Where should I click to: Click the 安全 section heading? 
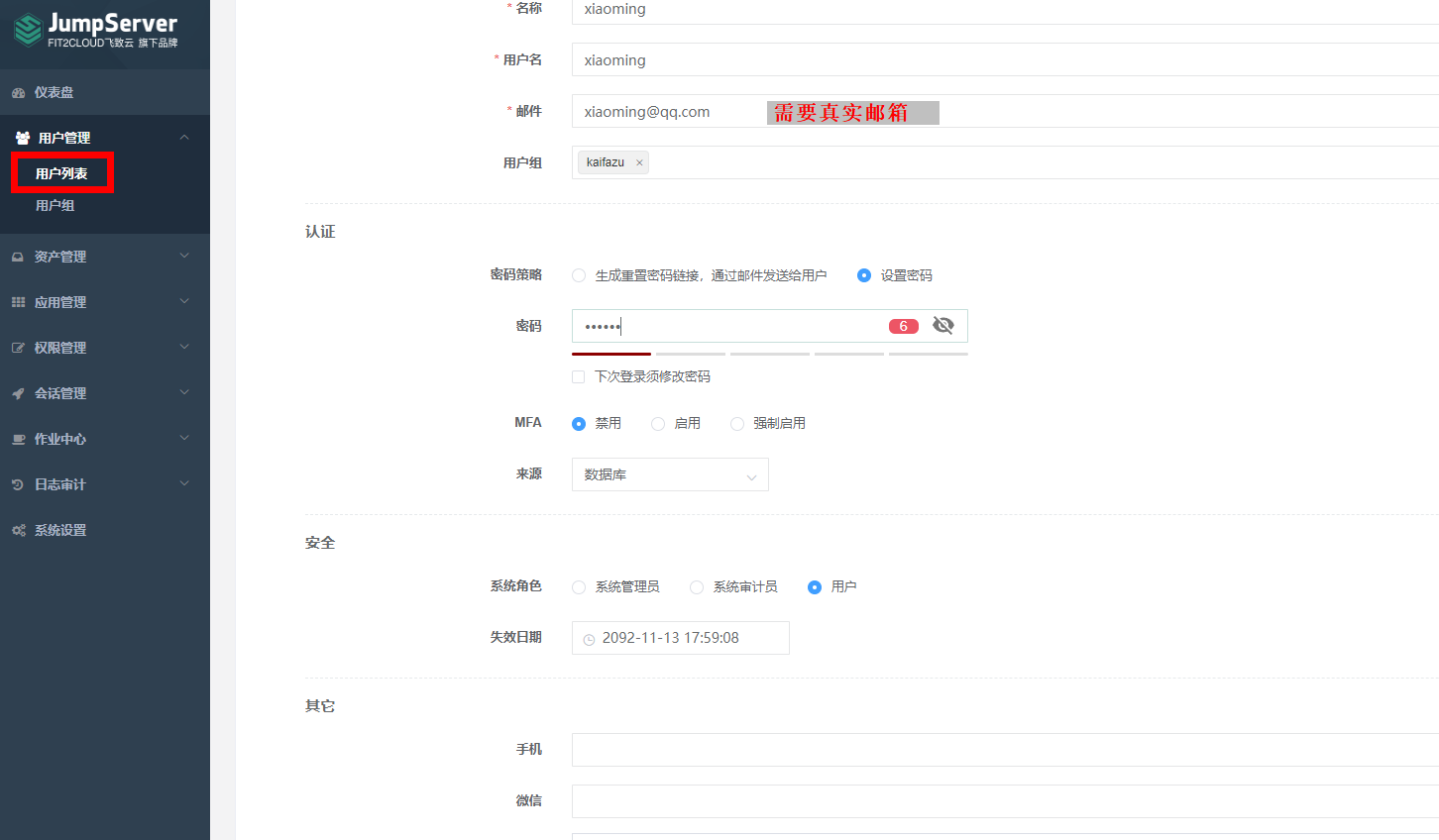click(x=320, y=543)
